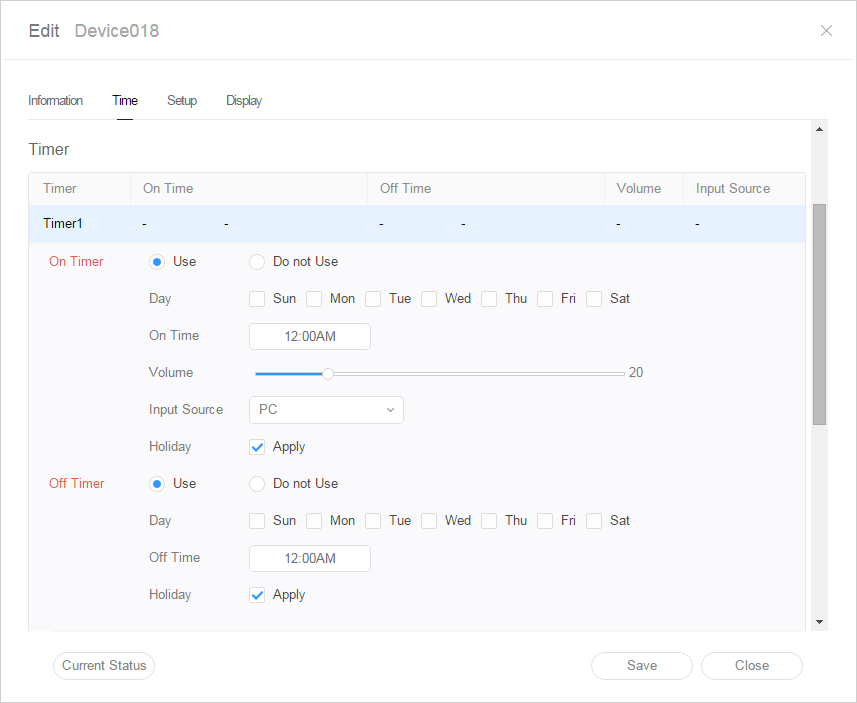Select 'Use' radio for Off Timer
Viewport: 857px width, 703px height.
tap(157, 484)
